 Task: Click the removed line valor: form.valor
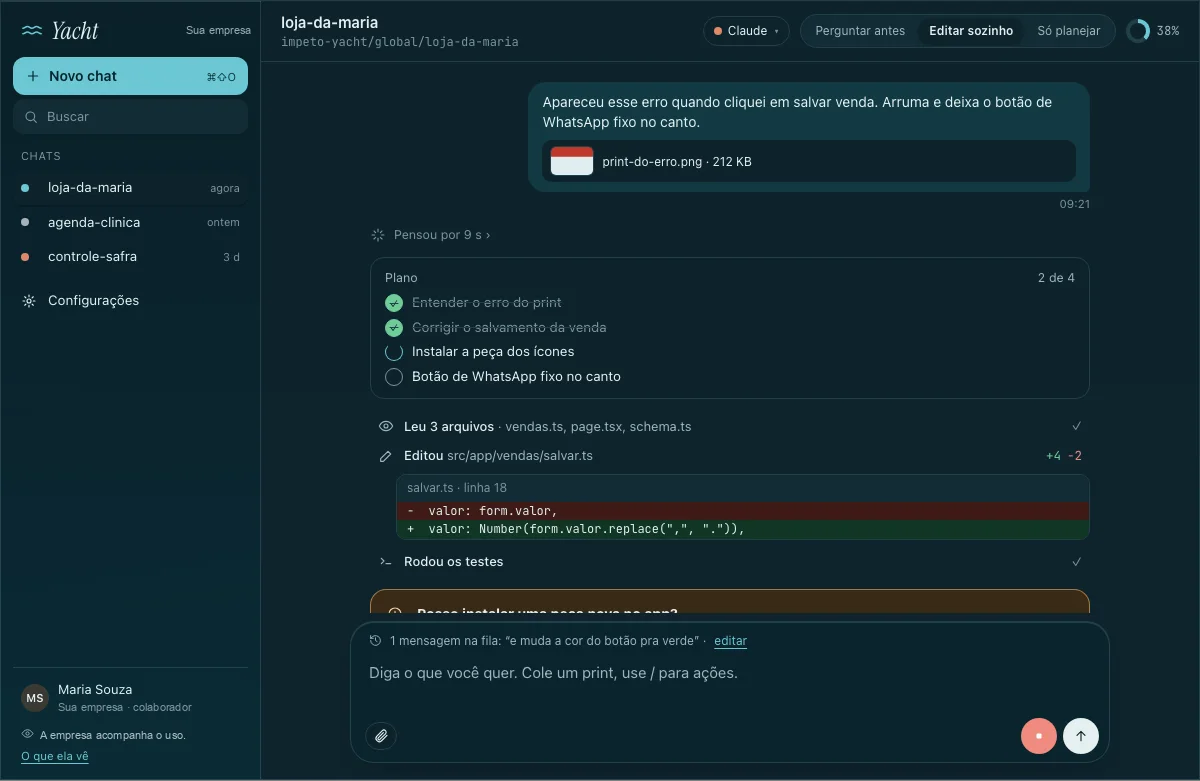pyautogui.click(x=743, y=511)
